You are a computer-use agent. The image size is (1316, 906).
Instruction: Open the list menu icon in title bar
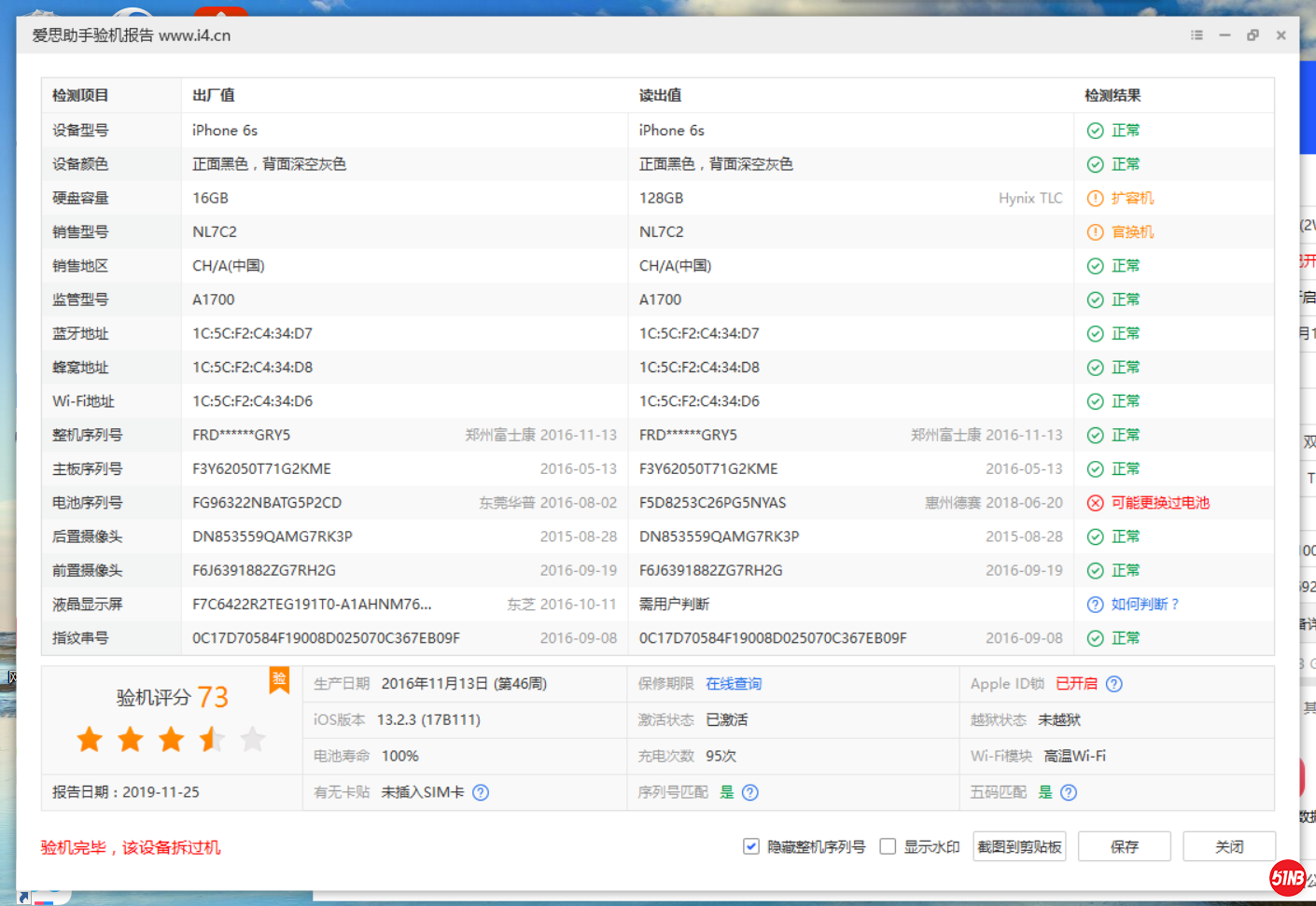point(1197,35)
